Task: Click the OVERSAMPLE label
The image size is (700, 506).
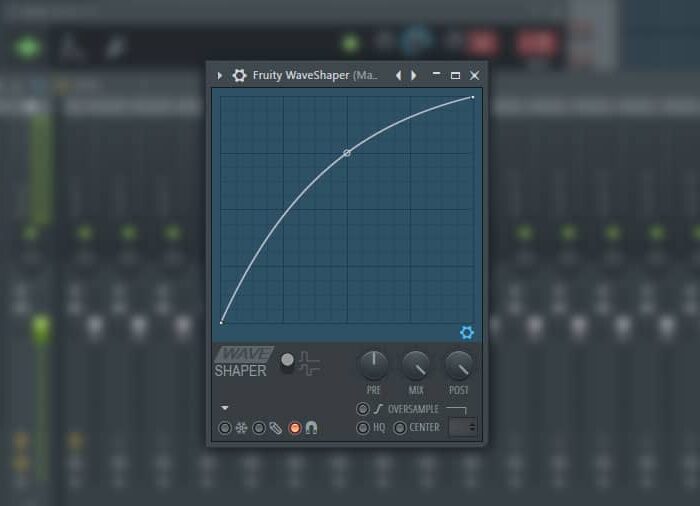Action: (413, 409)
